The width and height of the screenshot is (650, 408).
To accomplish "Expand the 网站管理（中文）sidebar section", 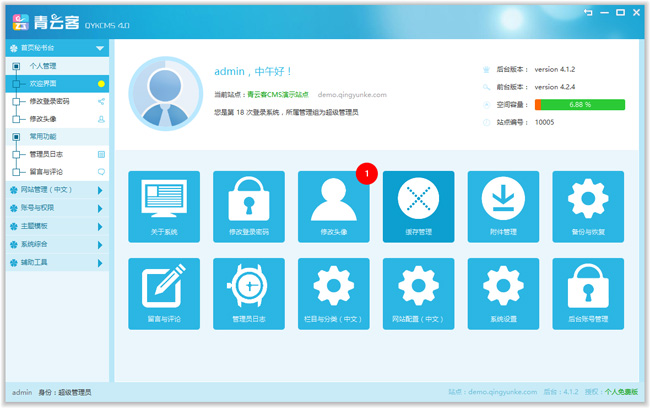I will point(57,190).
